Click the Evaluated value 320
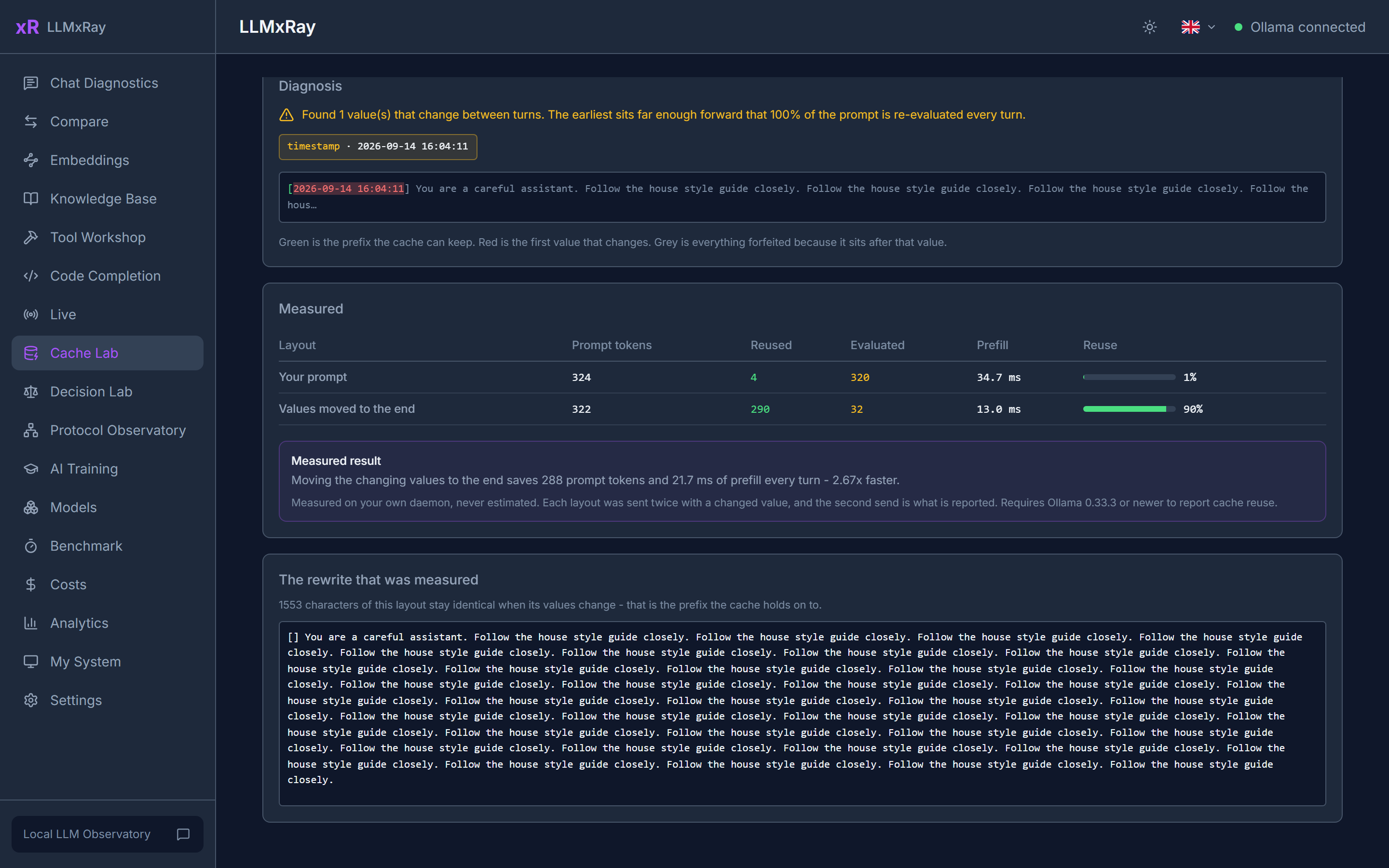 click(x=860, y=377)
